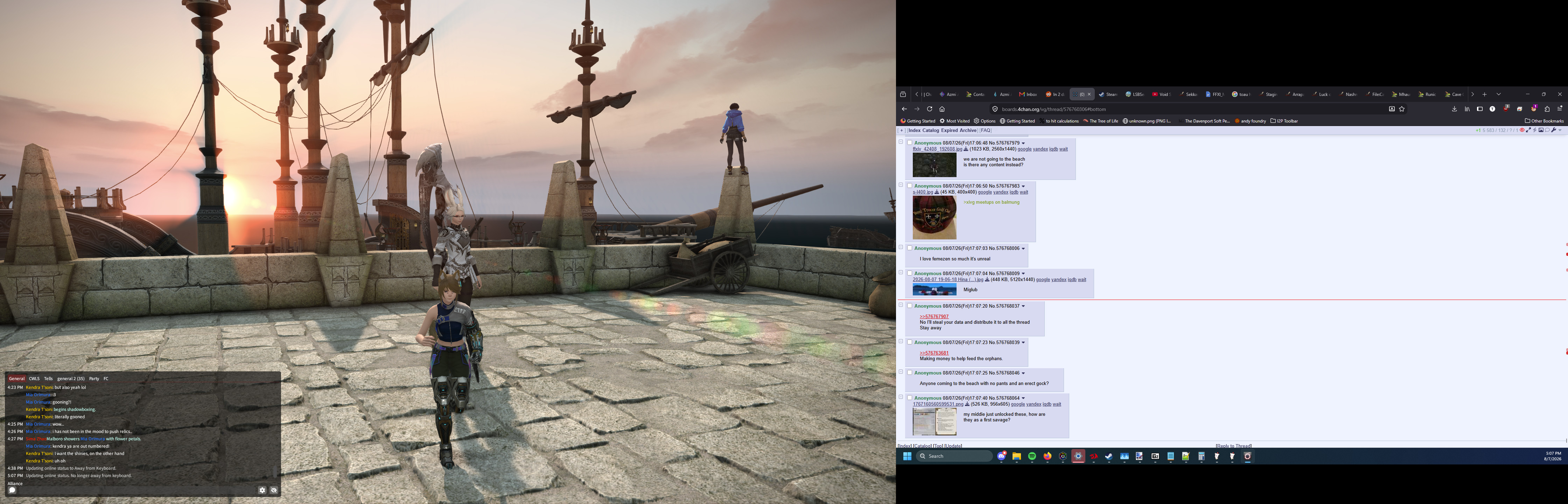Open post menu arrow for No.576768006
This screenshot has width=1568, height=504.
(1023, 248)
